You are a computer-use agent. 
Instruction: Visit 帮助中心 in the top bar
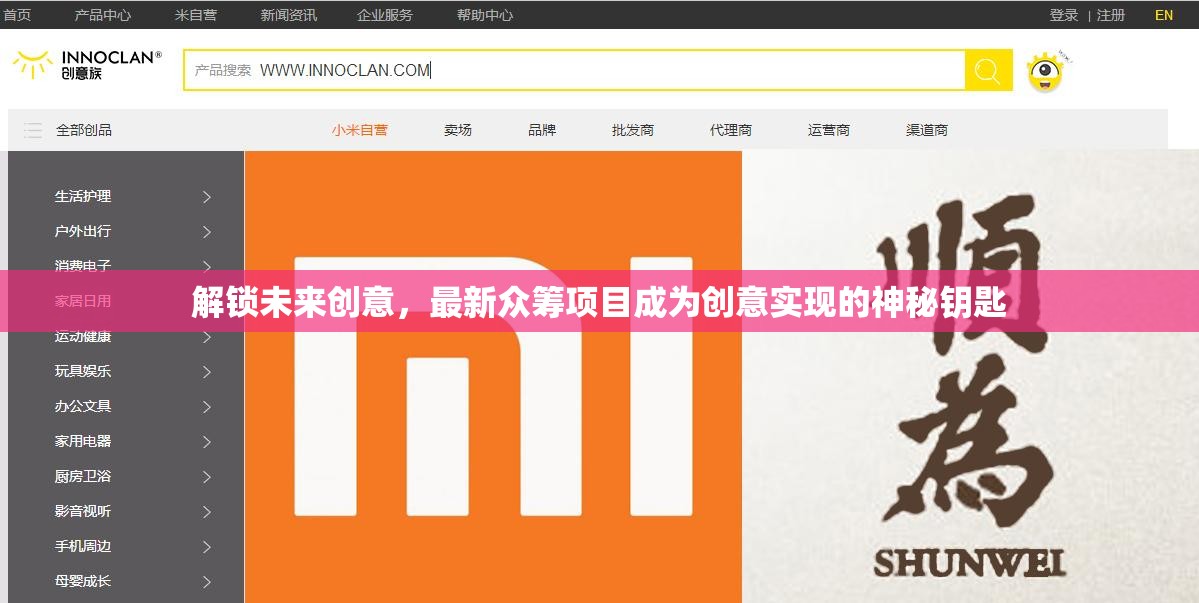[485, 15]
